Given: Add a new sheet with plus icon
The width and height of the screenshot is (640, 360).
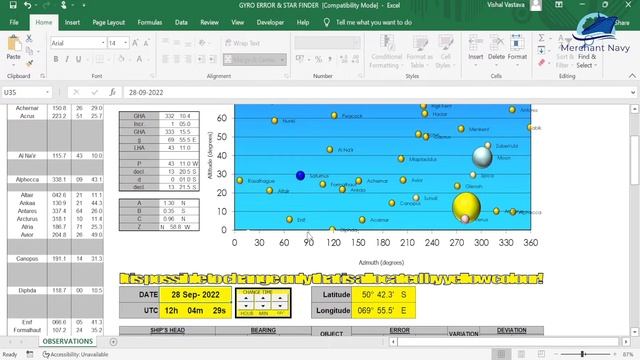Looking at the screenshot, I should click(x=113, y=342).
